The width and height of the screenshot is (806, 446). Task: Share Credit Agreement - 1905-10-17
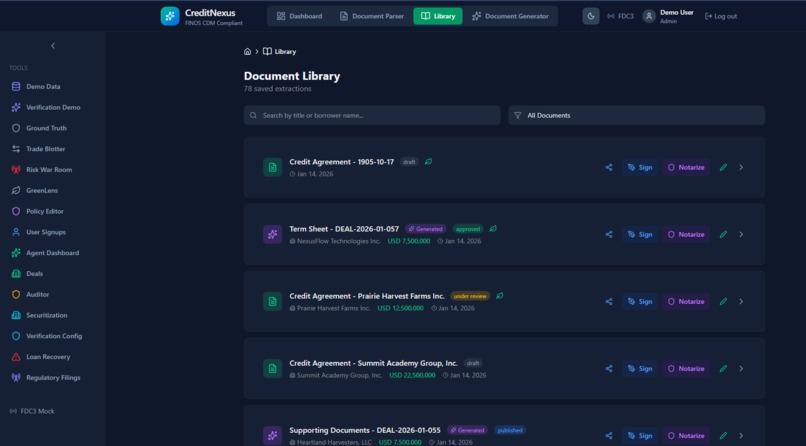pos(609,168)
